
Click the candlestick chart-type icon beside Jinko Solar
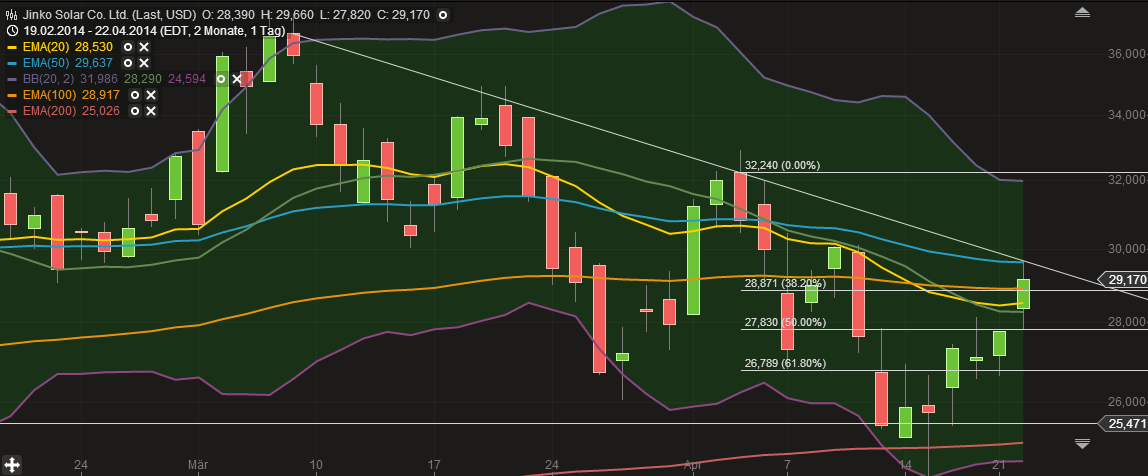(x=12, y=15)
